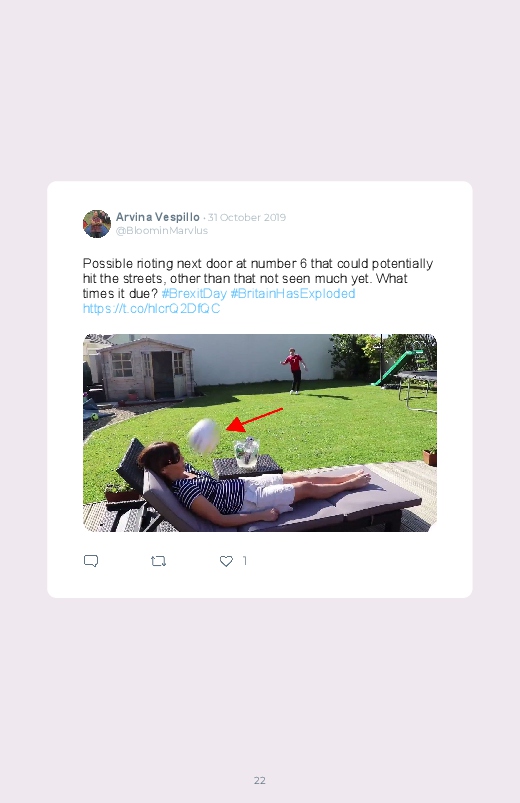The height and width of the screenshot is (803, 520).
Task: Click the red arrow in the photo
Action: pos(255,419)
